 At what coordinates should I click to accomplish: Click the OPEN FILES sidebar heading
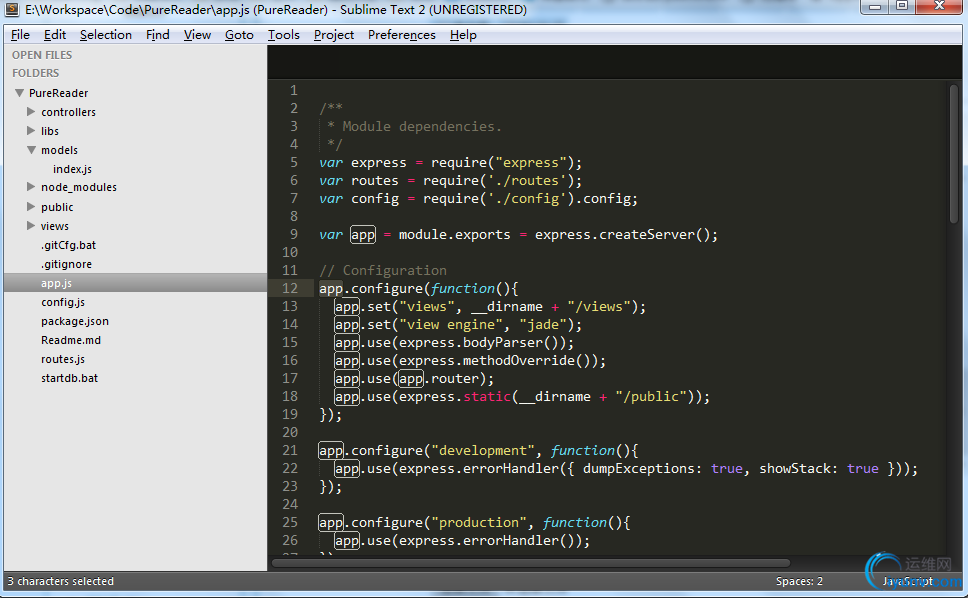click(x=42, y=55)
